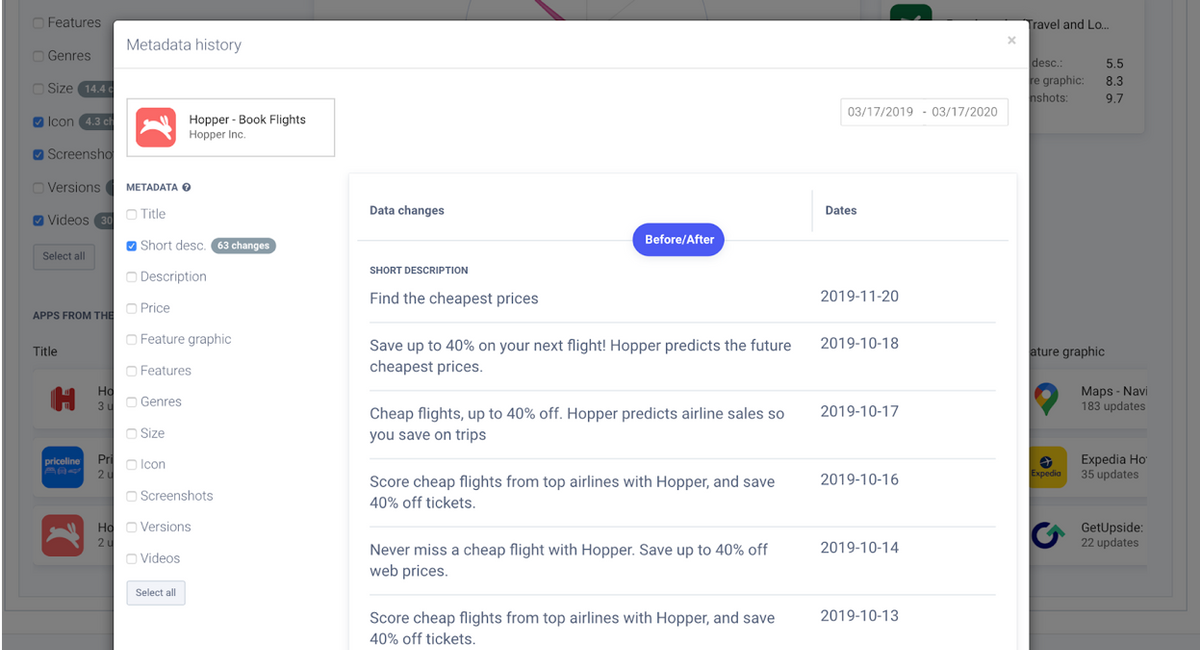Check the Versions checkbox in modal
Viewport: 1200px width, 650px height.
coord(132,527)
